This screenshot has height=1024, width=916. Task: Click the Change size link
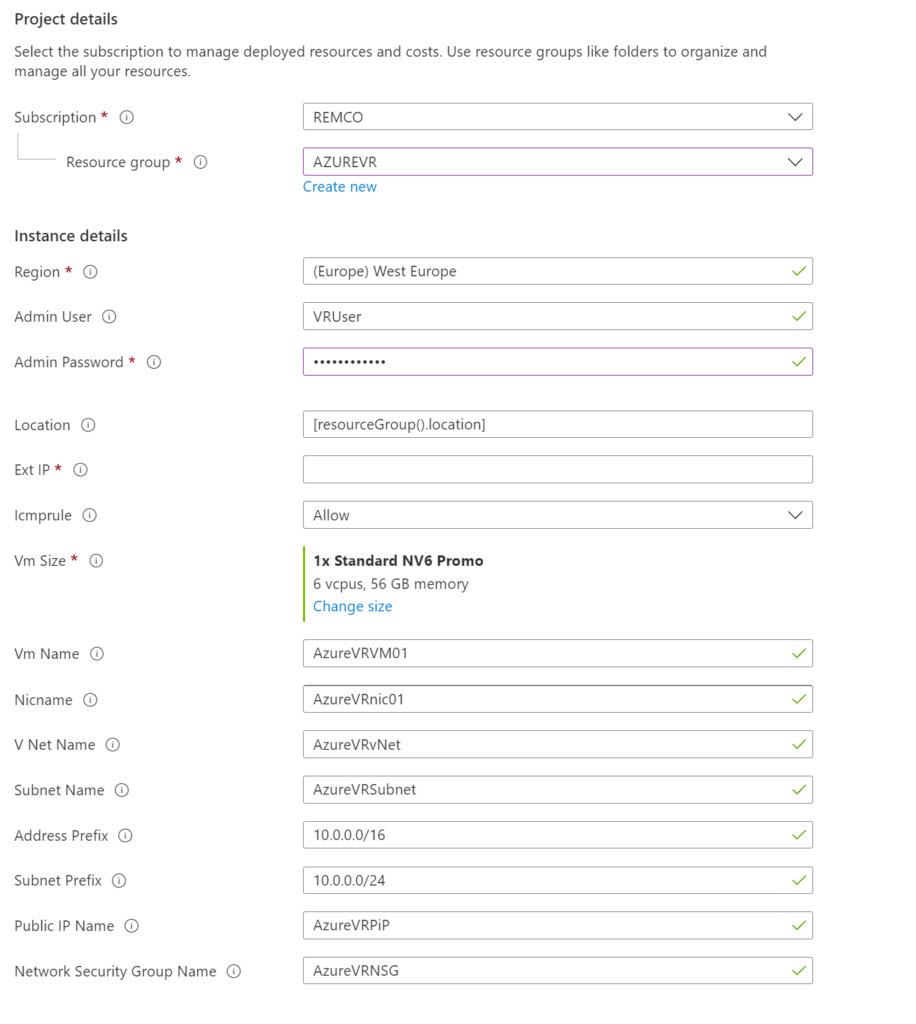(x=352, y=606)
